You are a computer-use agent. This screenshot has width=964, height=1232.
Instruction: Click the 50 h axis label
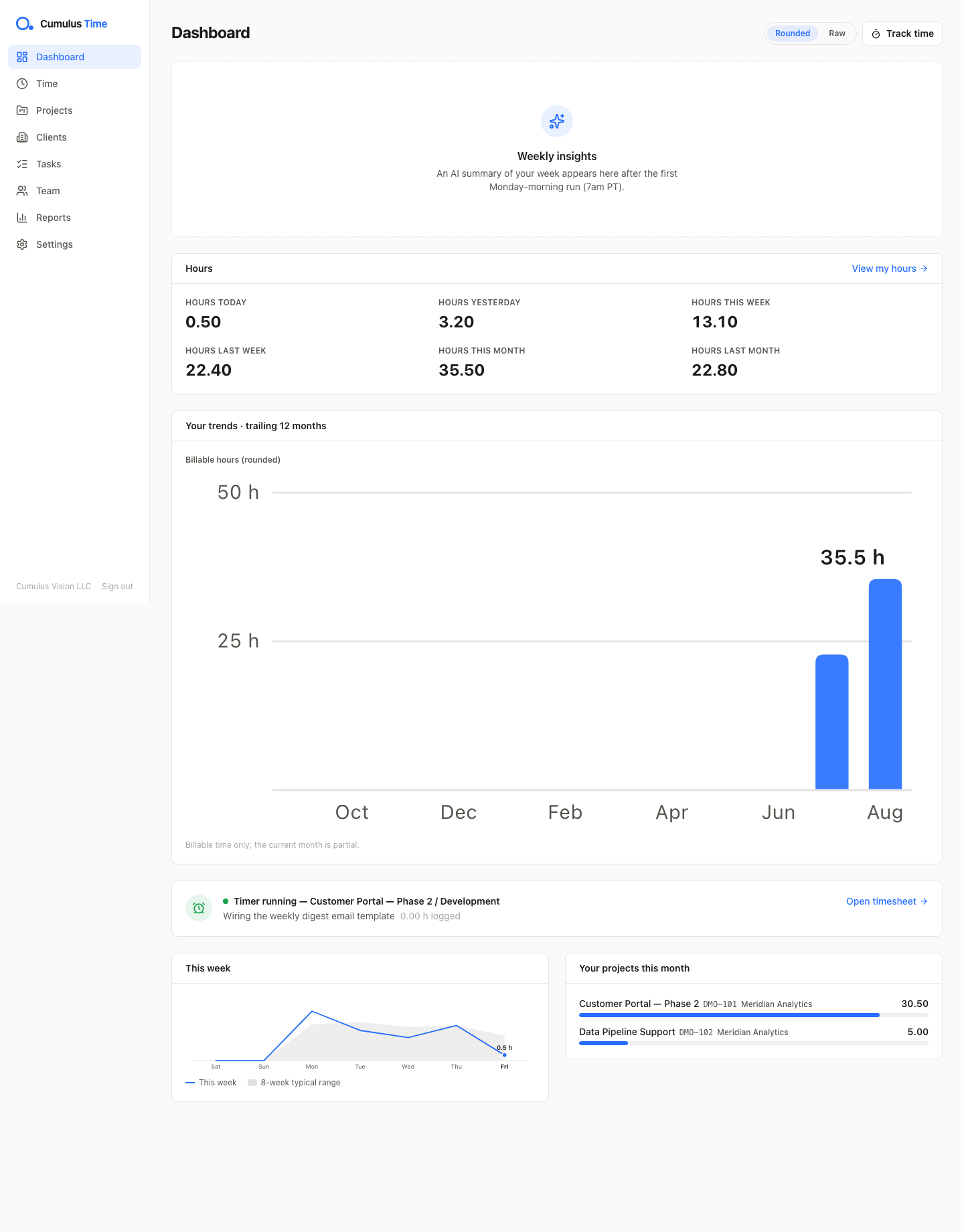(238, 492)
